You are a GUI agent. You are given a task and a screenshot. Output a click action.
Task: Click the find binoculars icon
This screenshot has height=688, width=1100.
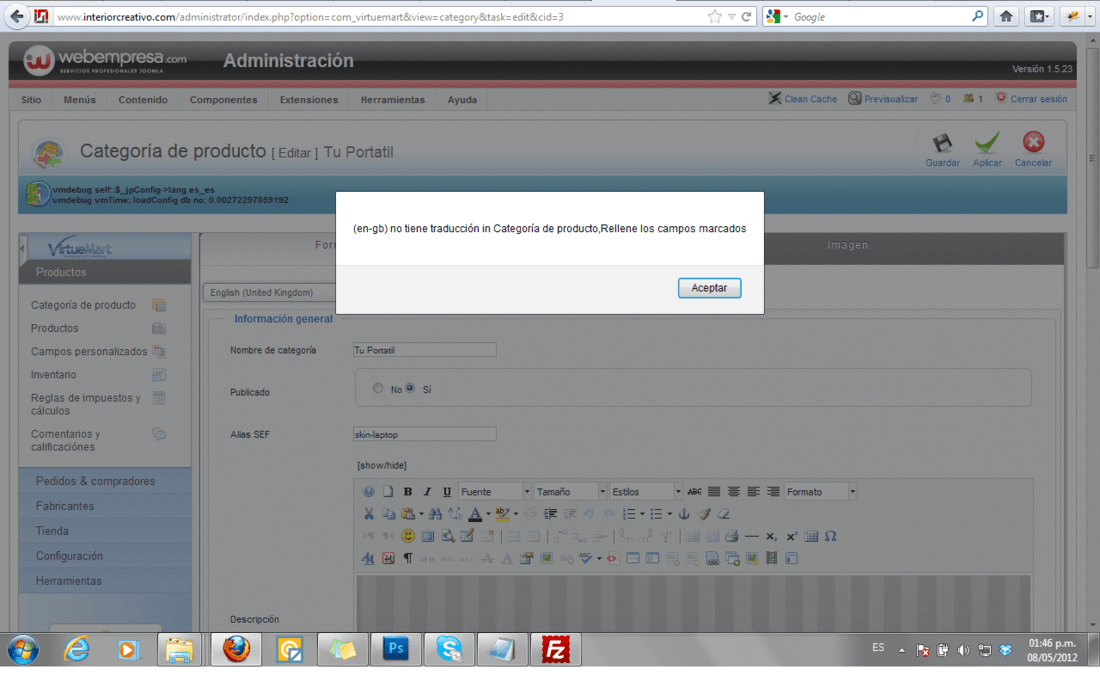(435, 514)
